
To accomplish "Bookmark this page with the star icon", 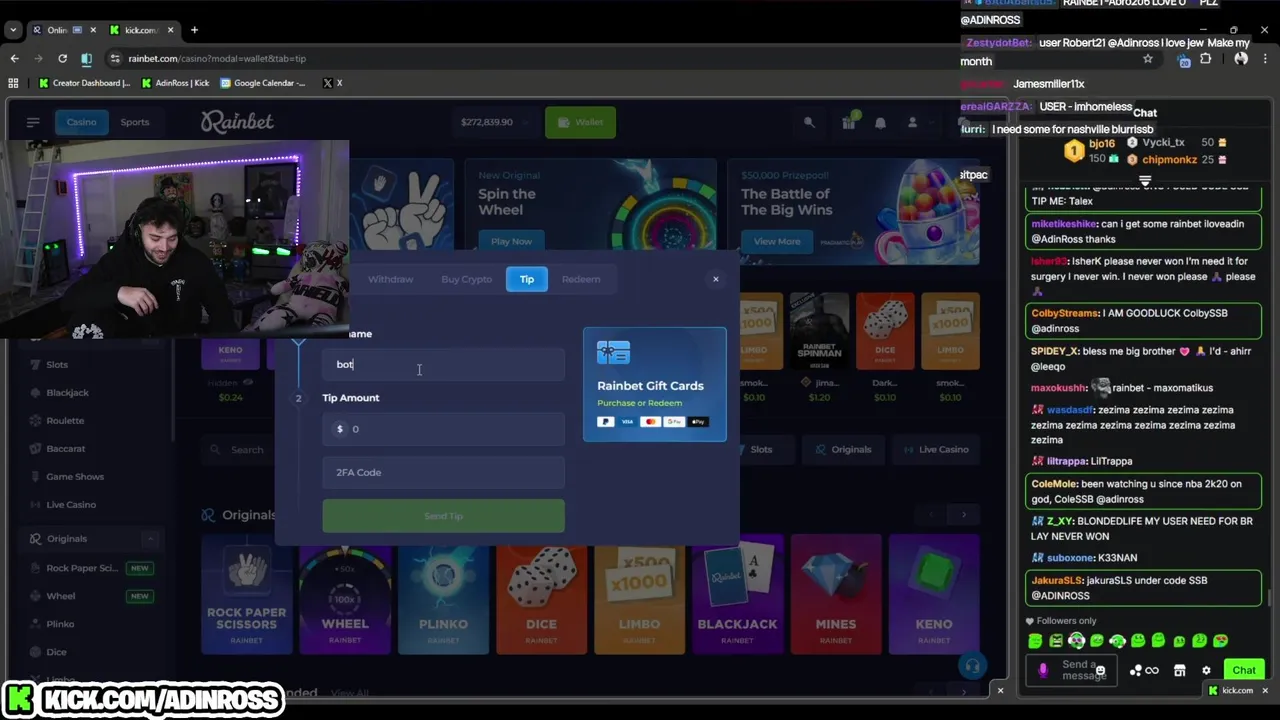I will coord(1148,59).
